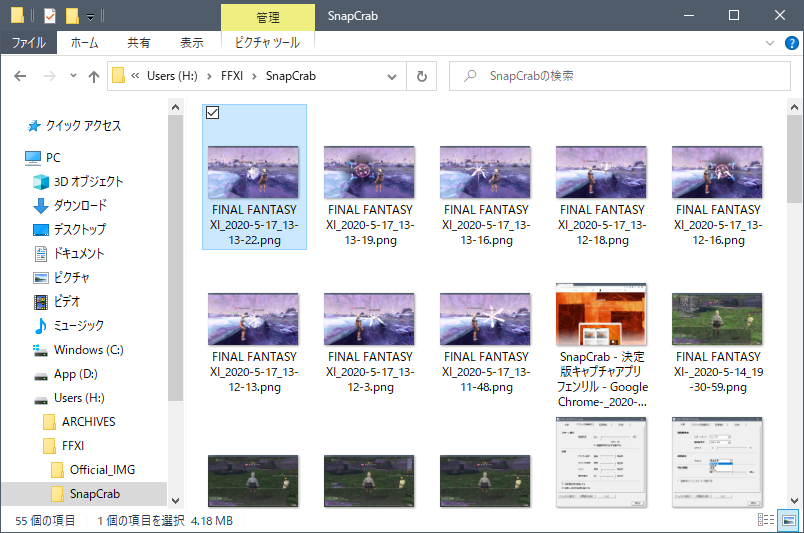The width and height of the screenshot is (804, 533).
Task: Click the SnapCrab search field
Action: click(619, 76)
